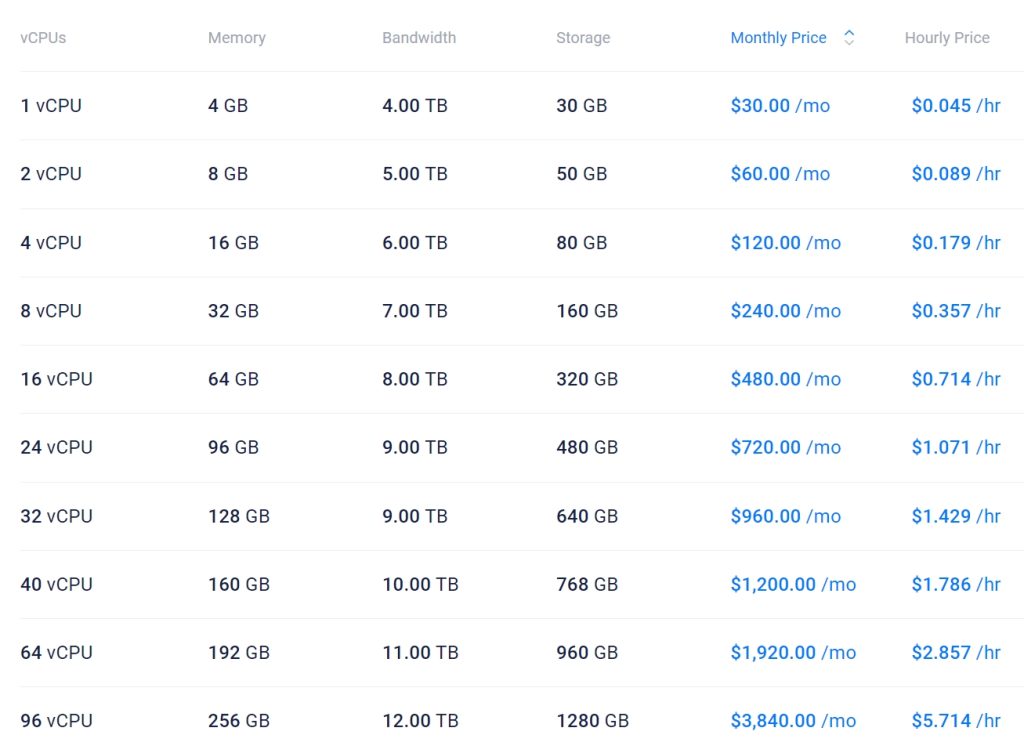Image resolution: width=1024 pixels, height=753 pixels.
Task: Click the $720.00 /mo price
Action: click(x=785, y=448)
